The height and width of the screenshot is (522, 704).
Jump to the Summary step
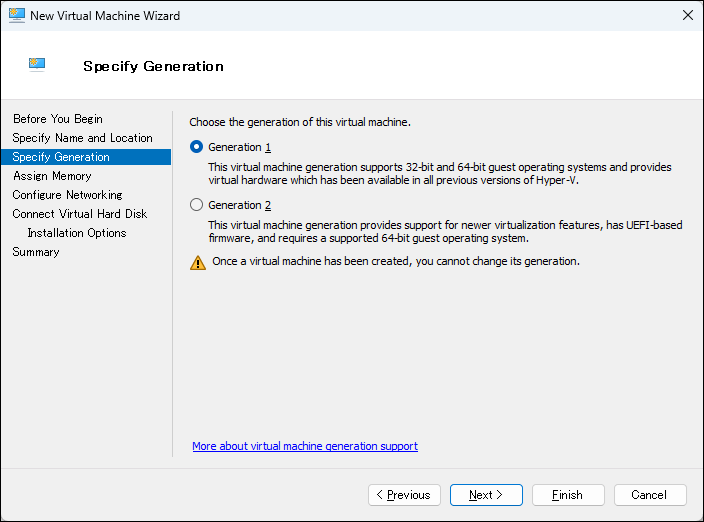[36, 252]
